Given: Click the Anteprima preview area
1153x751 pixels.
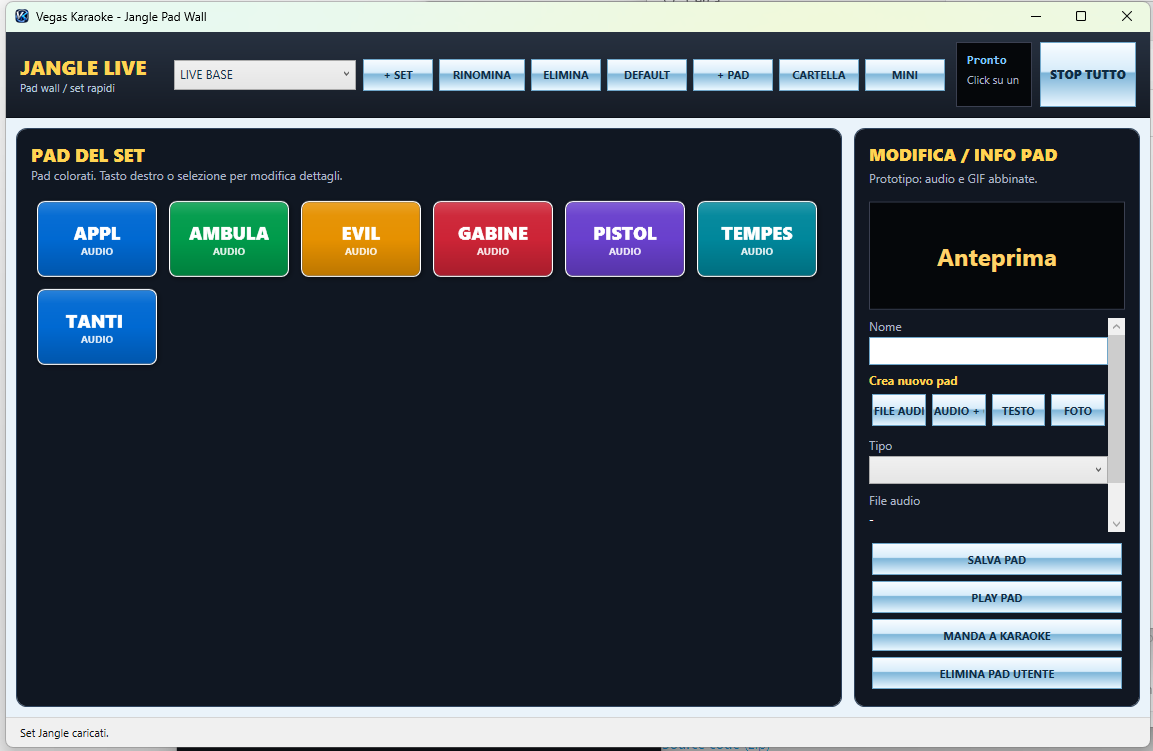Looking at the screenshot, I should (x=996, y=256).
